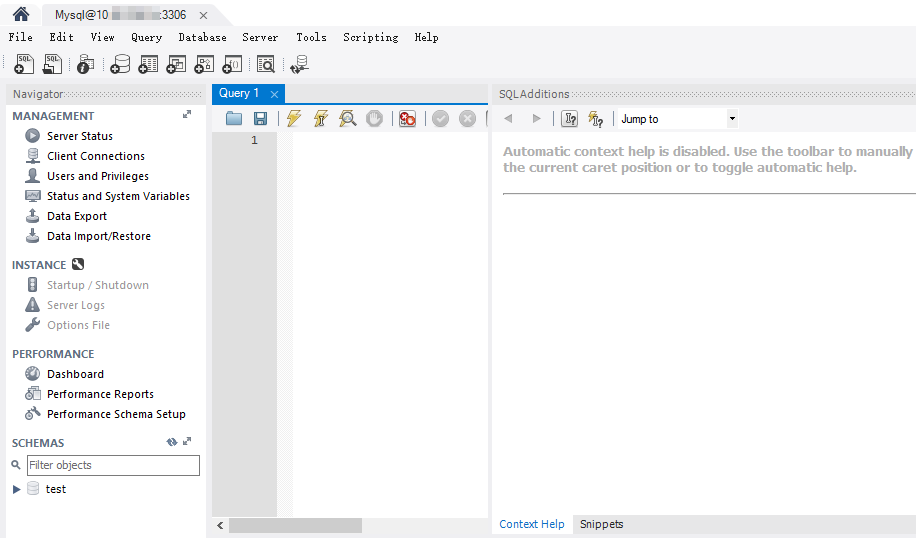The width and height of the screenshot is (916, 538).
Task: Search table data toolbar icon
Action: point(266,64)
